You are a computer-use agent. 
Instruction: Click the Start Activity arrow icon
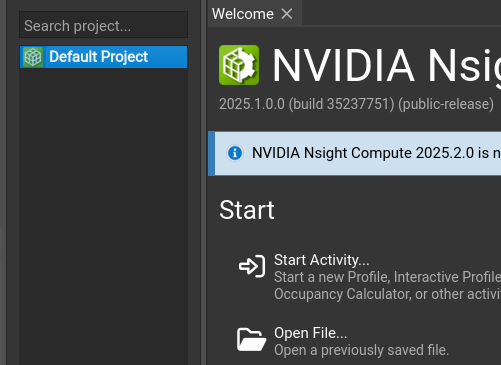[x=252, y=266]
